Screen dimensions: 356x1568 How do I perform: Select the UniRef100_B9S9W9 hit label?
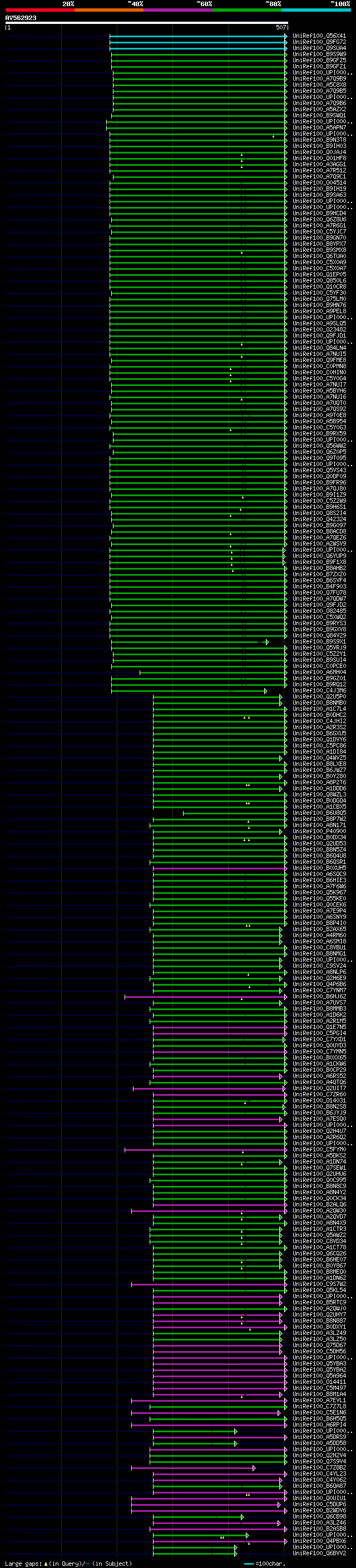pos(319,54)
